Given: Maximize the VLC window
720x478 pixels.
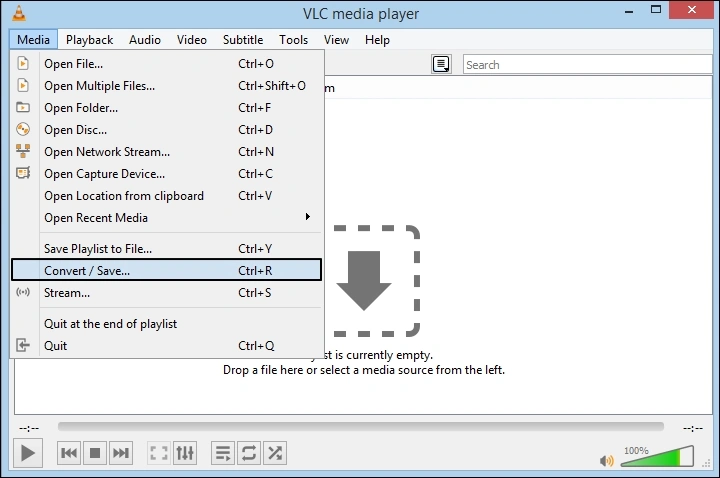Looking at the screenshot, I should 656,10.
